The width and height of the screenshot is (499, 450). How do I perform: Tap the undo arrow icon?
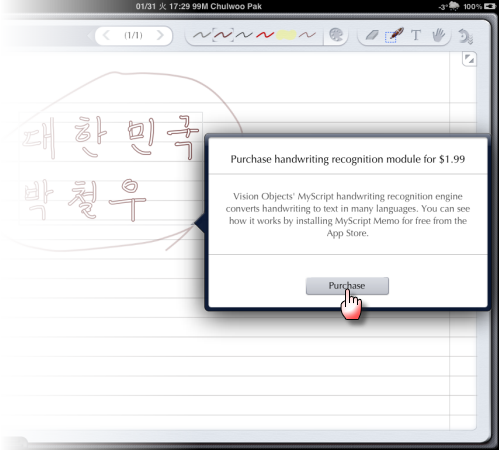[465, 36]
